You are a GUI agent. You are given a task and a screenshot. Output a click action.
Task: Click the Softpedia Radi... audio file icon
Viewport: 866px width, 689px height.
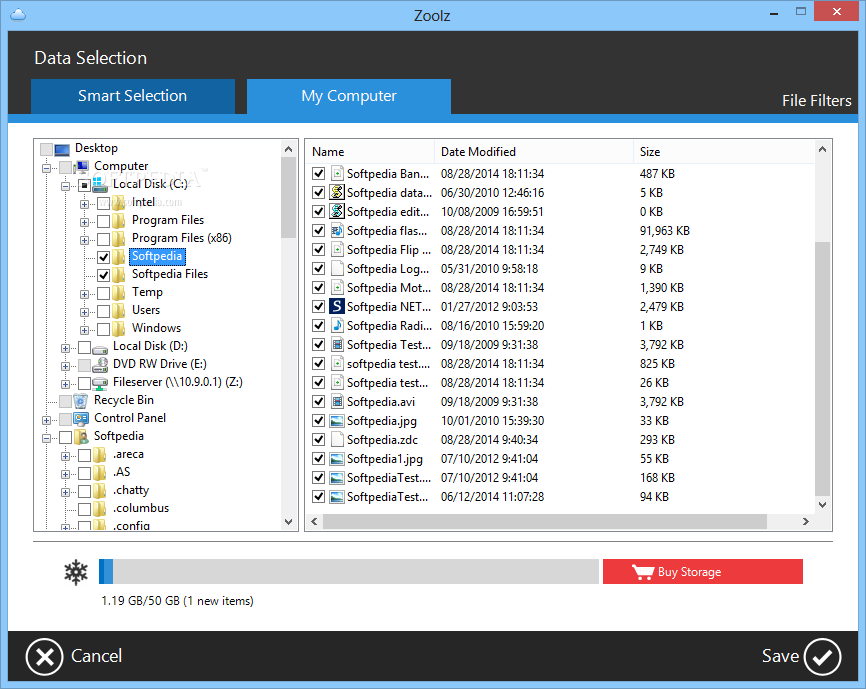337,325
